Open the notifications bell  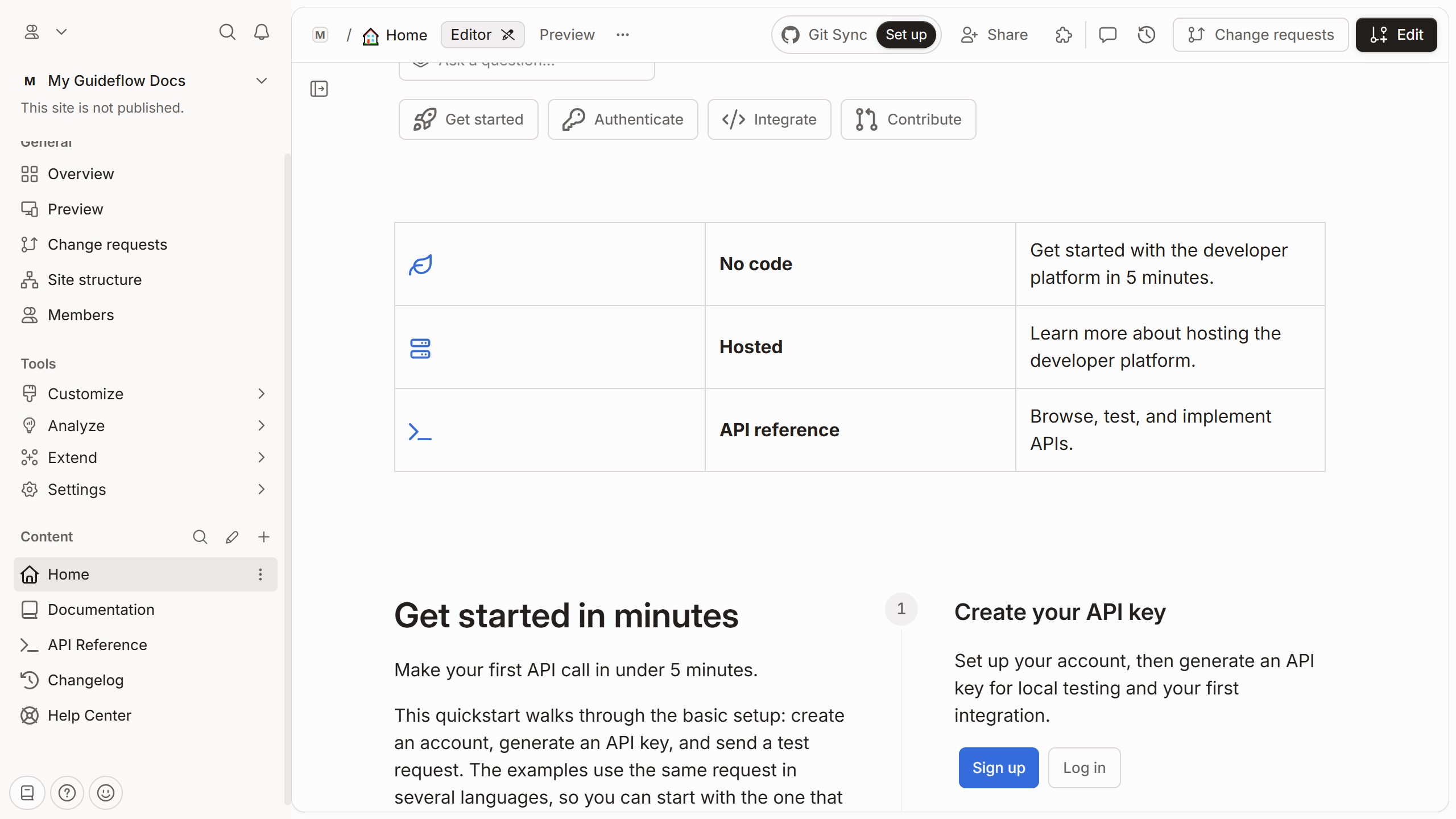pyautogui.click(x=262, y=32)
